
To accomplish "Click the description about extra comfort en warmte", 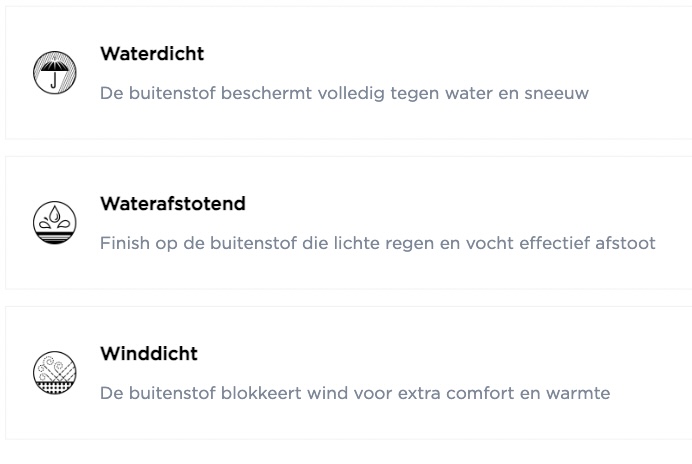I will [354, 394].
